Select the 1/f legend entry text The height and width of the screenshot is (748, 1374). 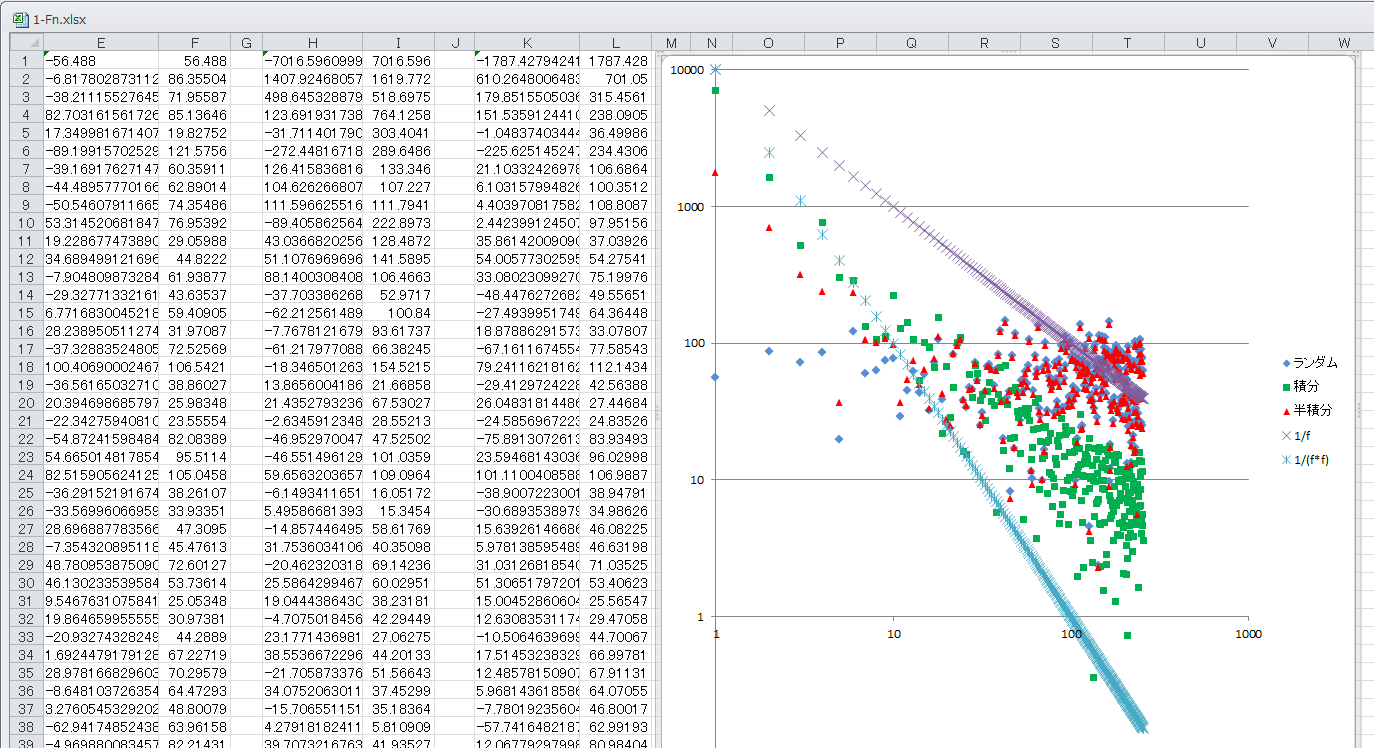[1303, 435]
